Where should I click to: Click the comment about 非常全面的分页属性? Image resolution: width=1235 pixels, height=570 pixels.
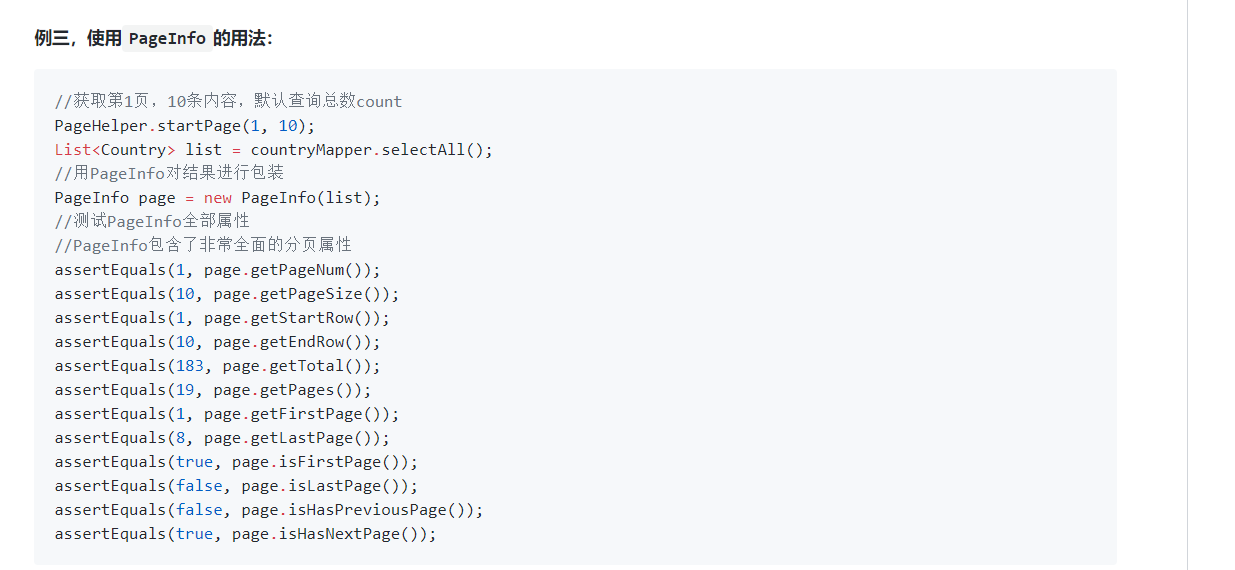203,245
